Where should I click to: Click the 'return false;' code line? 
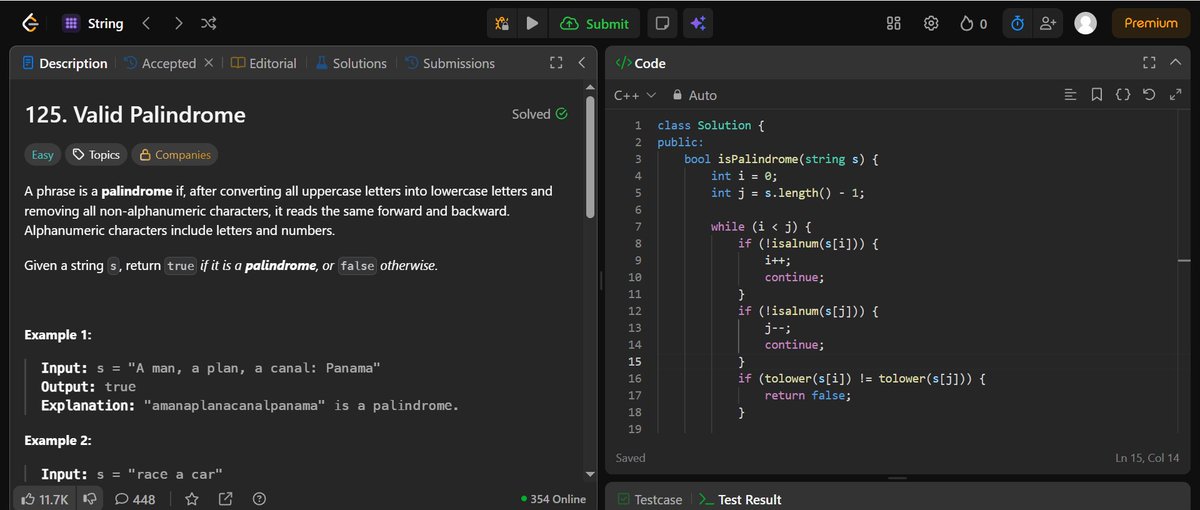pyautogui.click(x=808, y=395)
